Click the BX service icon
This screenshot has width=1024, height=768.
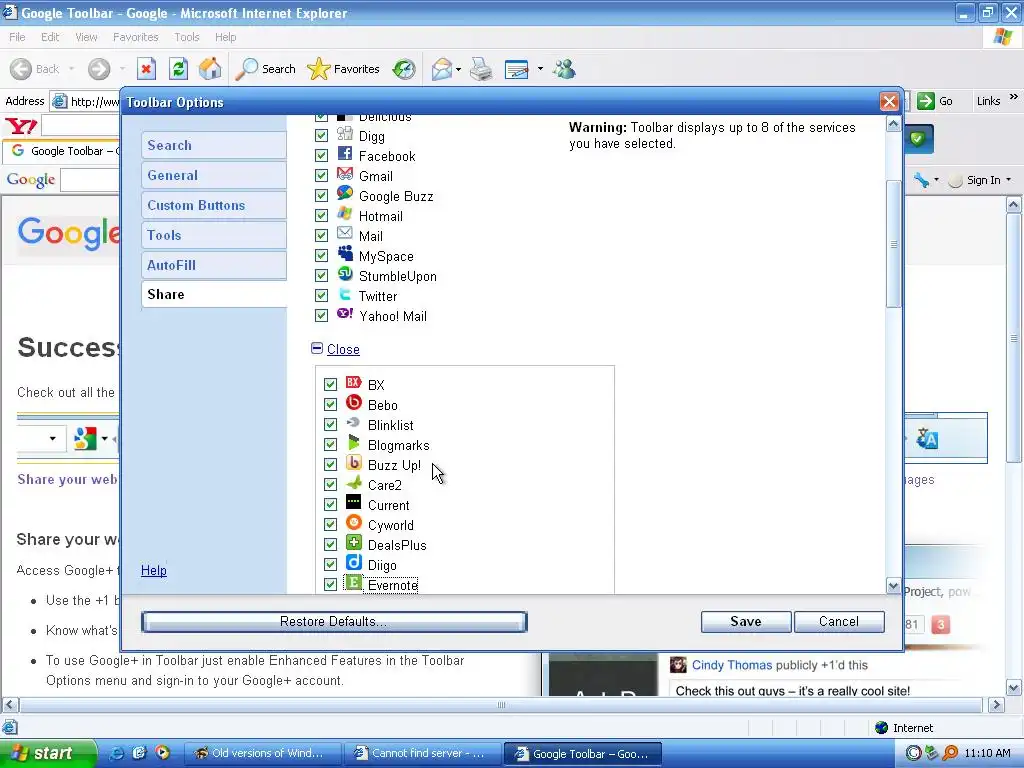353,383
